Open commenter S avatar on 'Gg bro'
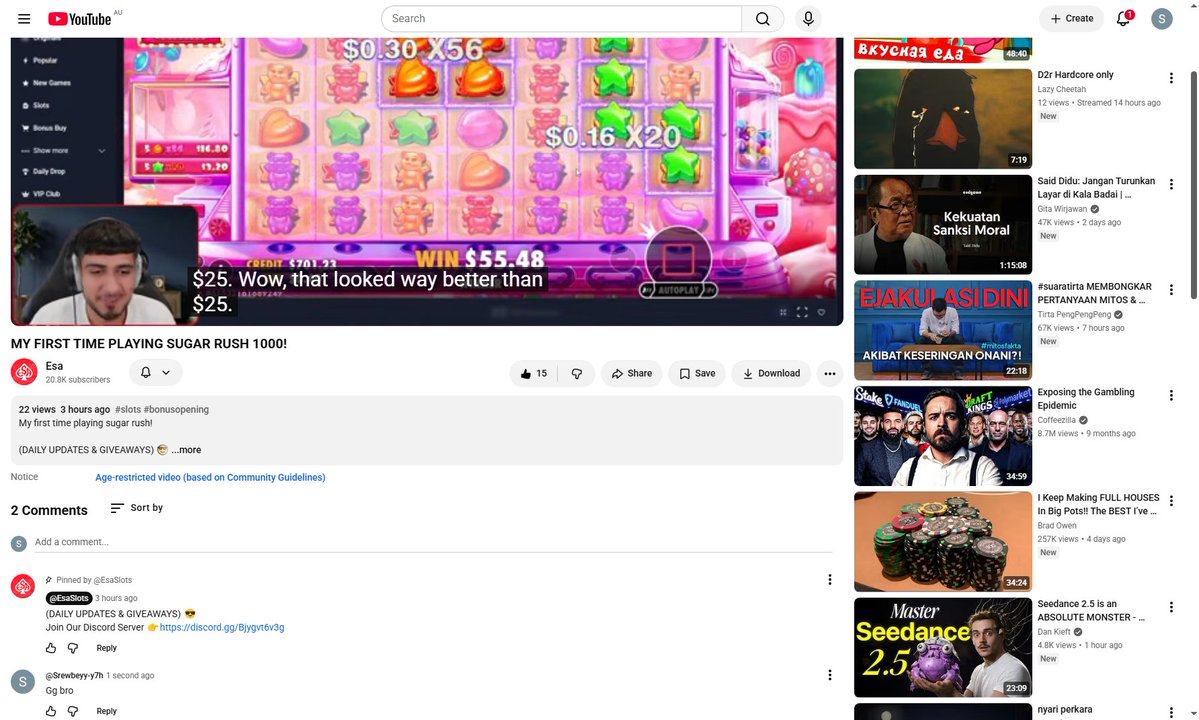 [23, 682]
